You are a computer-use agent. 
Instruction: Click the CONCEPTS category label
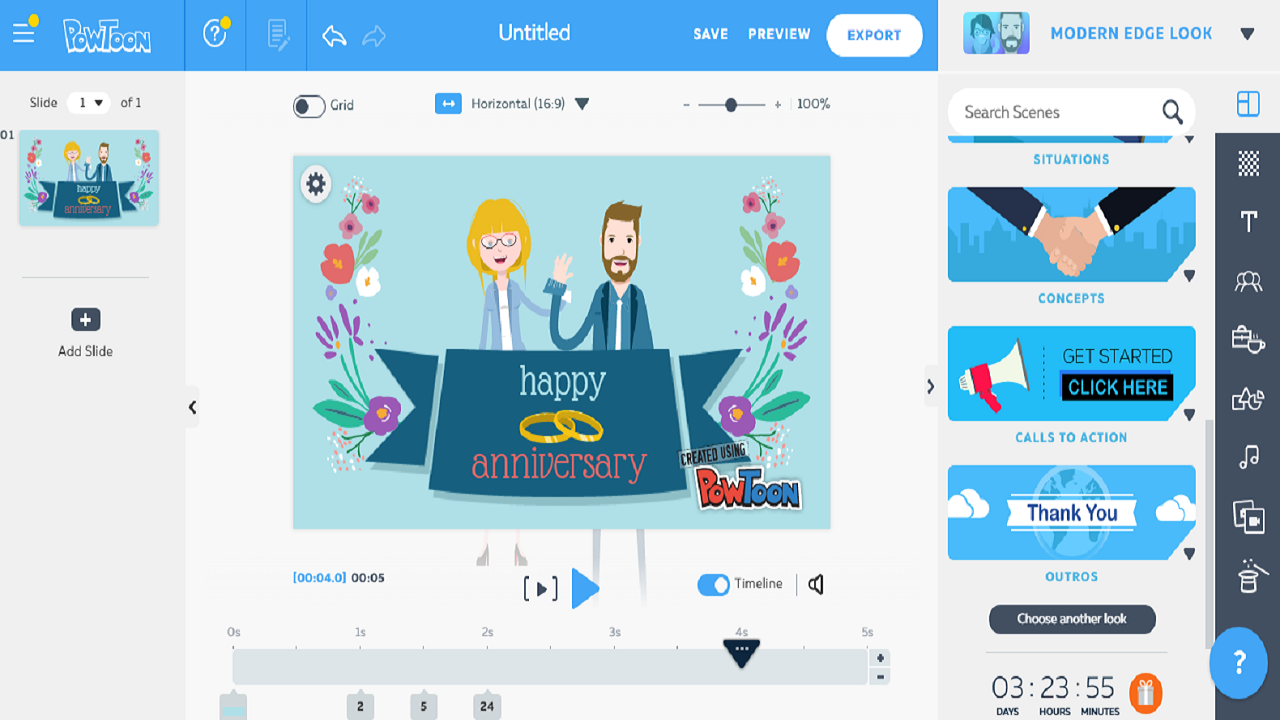point(1071,298)
